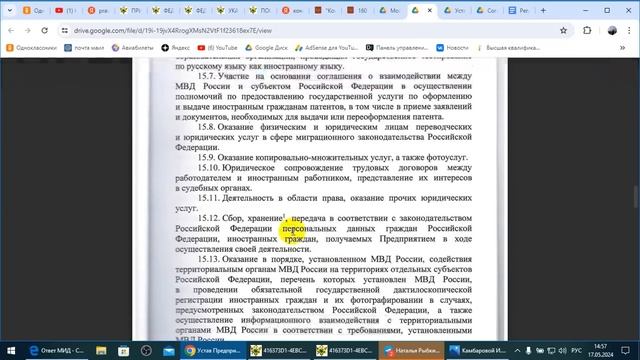The height and width of the screenshot is (360, 640).
Task: Open the Windows Start menu
Action: [x=11, y=351]
